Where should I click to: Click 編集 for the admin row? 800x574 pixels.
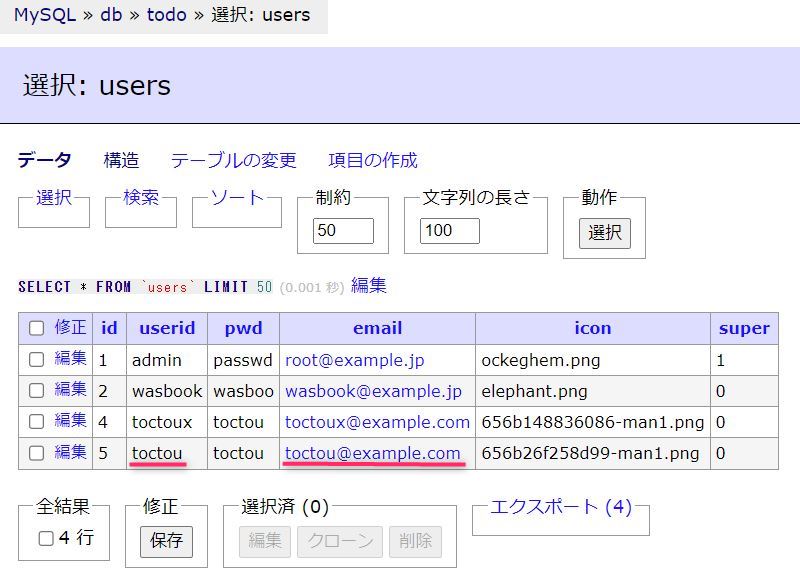pyautogui.click(x=70, y=358)
